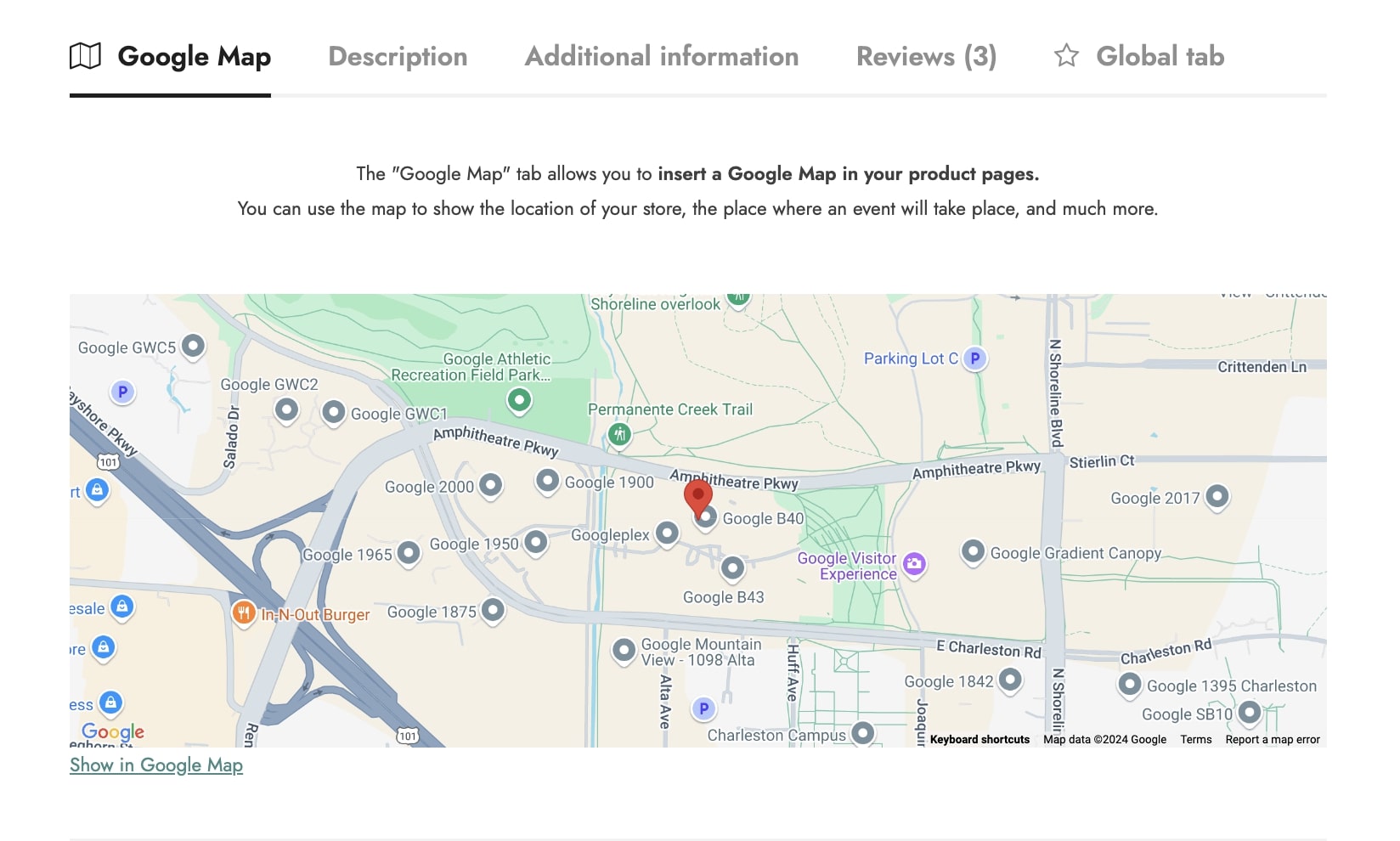Select the Google 1842 map marker
Viewport: 1400px width, 841px height.
(1010, 680)
